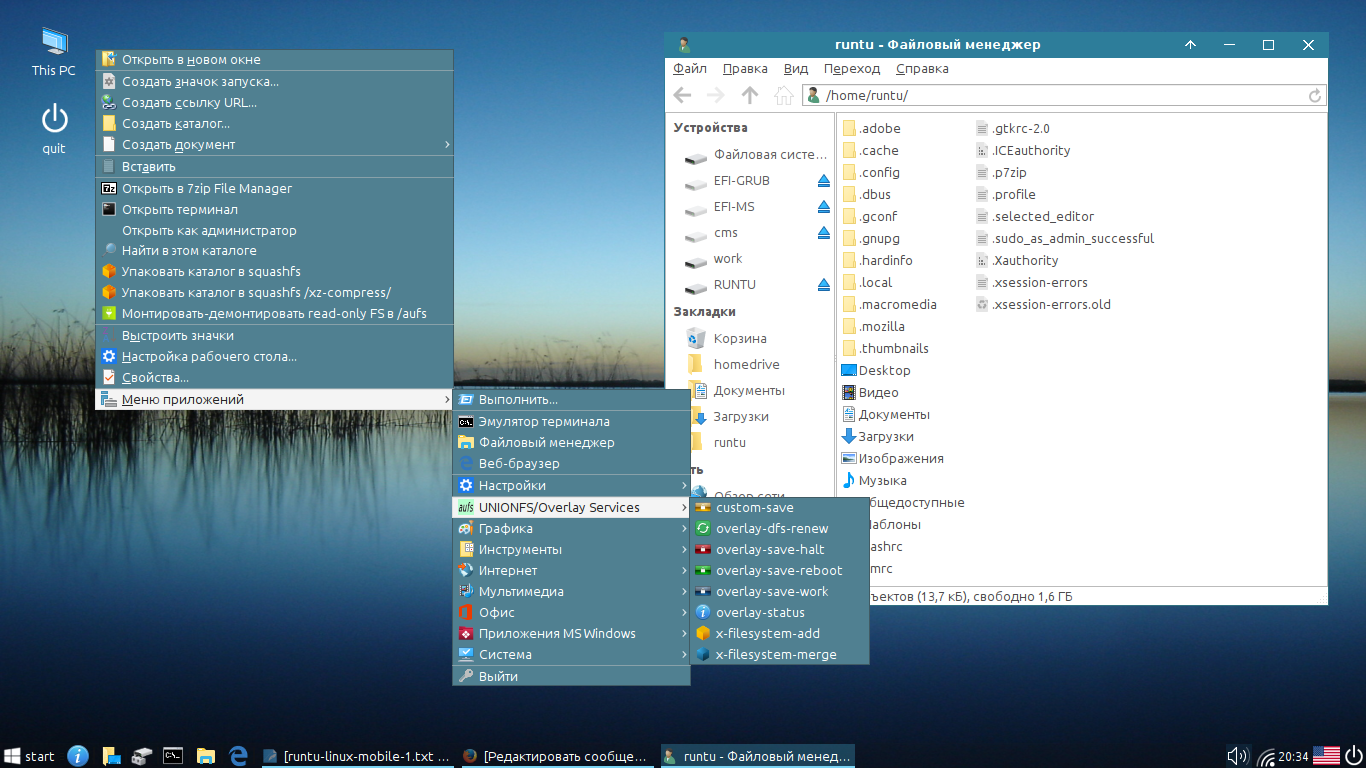Viewport: 1366px width, 768px height.
Task: Eject the cms device
Action: pos(823,233)
